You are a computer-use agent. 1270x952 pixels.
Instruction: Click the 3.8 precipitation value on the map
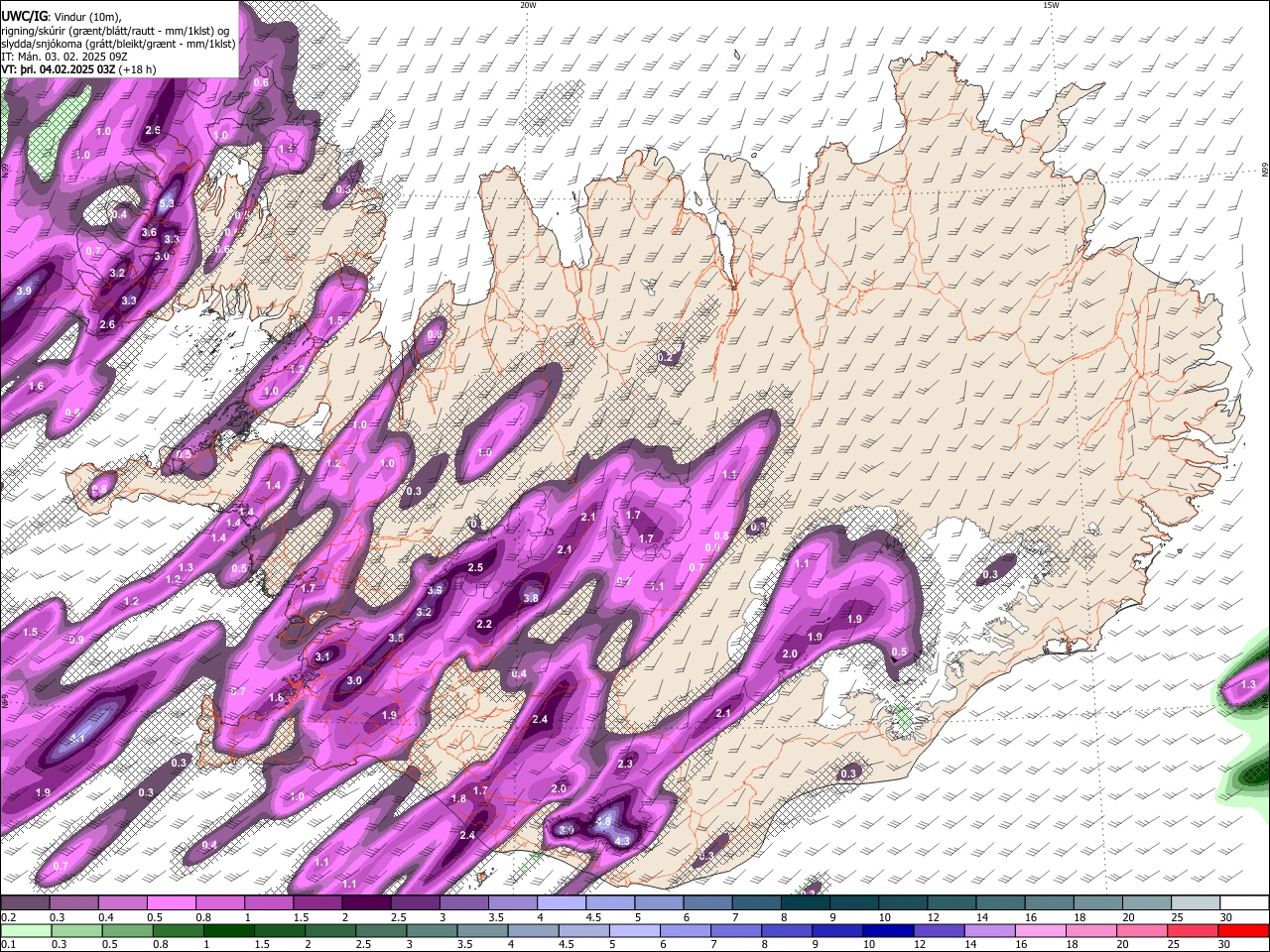[x=531, y=598]
